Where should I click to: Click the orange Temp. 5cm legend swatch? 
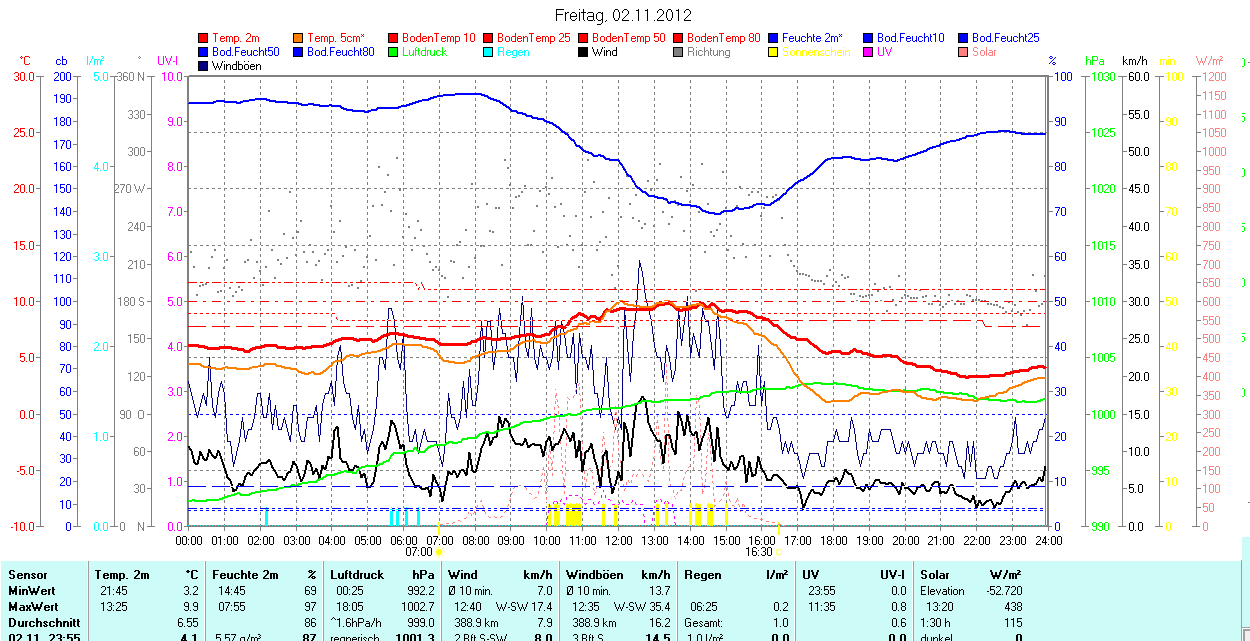298,38
